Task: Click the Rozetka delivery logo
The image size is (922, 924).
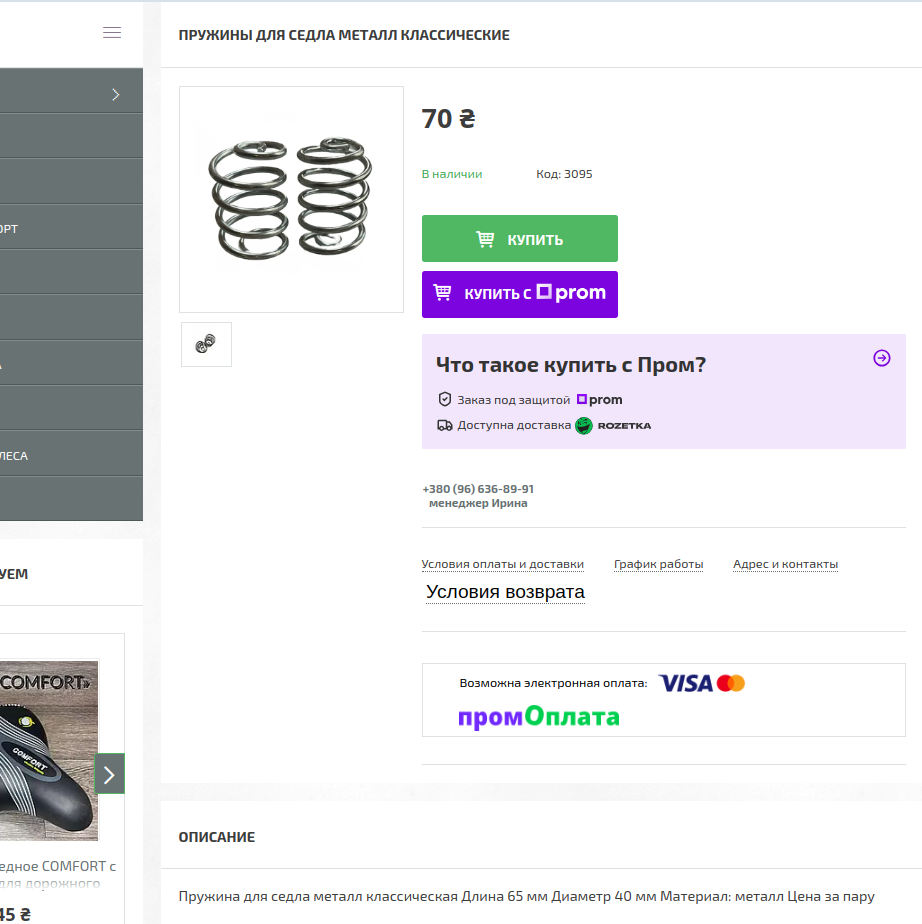Action: coord(613,425)
